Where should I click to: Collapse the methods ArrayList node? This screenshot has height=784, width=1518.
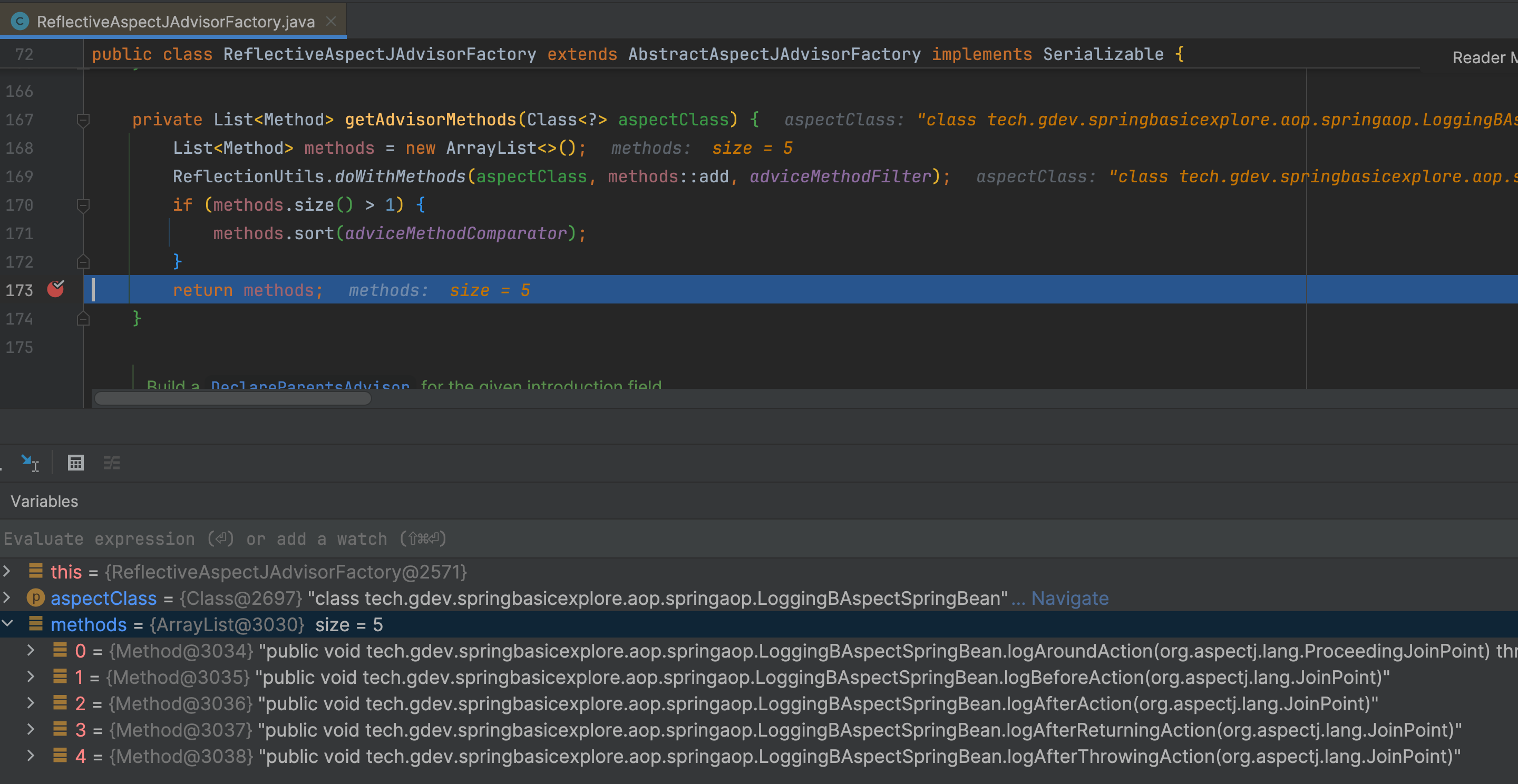click(7, 623)
